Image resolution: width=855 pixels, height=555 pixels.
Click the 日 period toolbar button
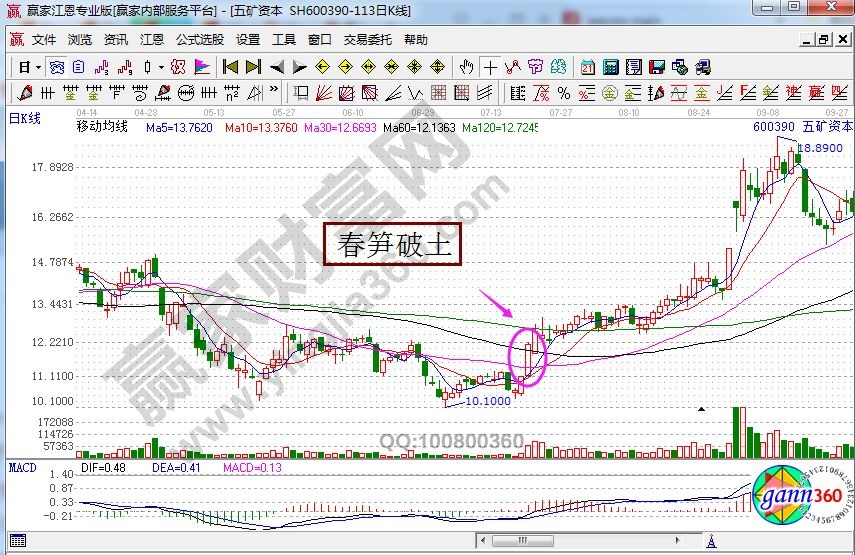click(25, 68)
